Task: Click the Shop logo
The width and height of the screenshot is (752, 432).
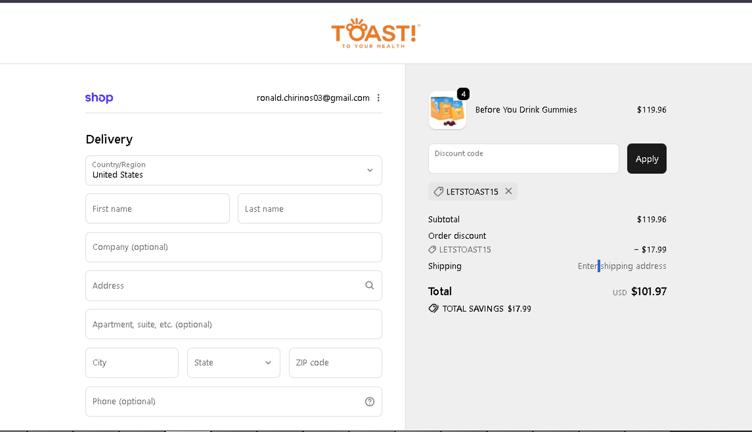Action: click(x=99, y=97)
